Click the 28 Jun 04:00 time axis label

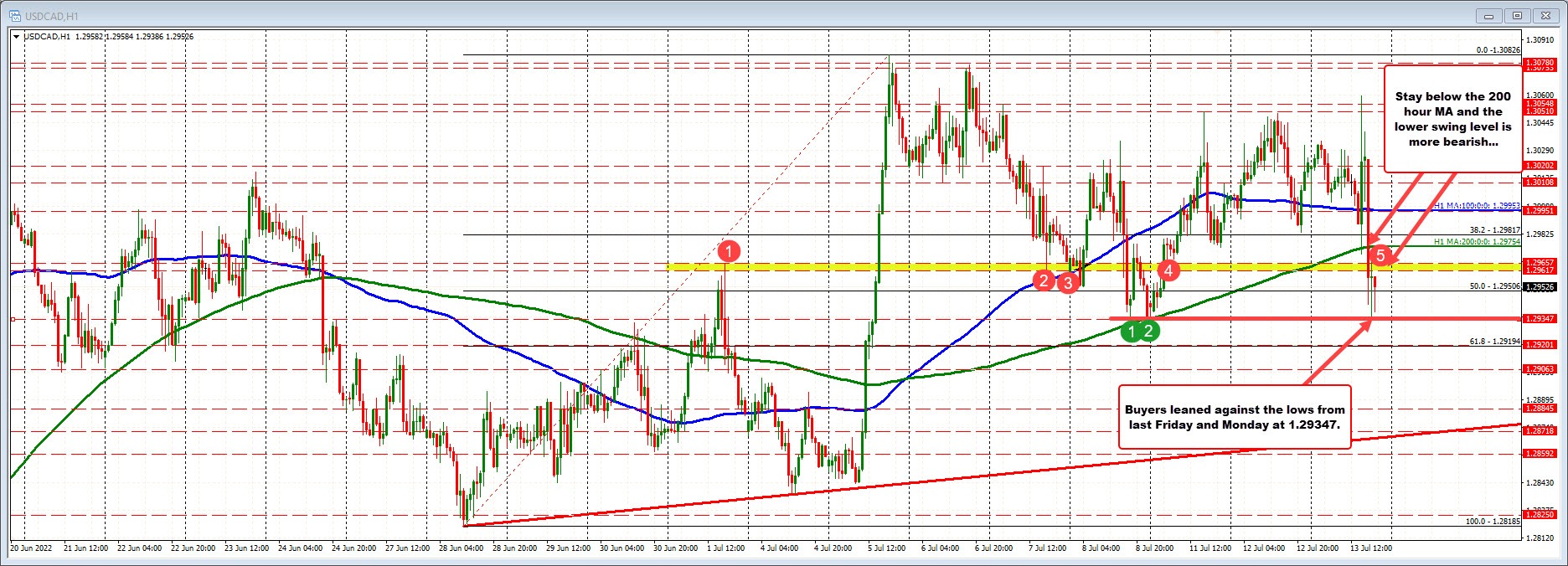[462, 548]
